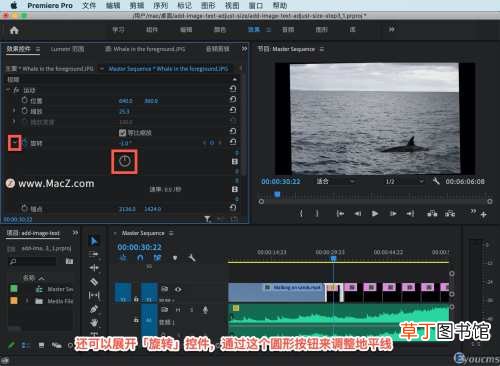Mark In in Program Monitor

tap(301, 213)
